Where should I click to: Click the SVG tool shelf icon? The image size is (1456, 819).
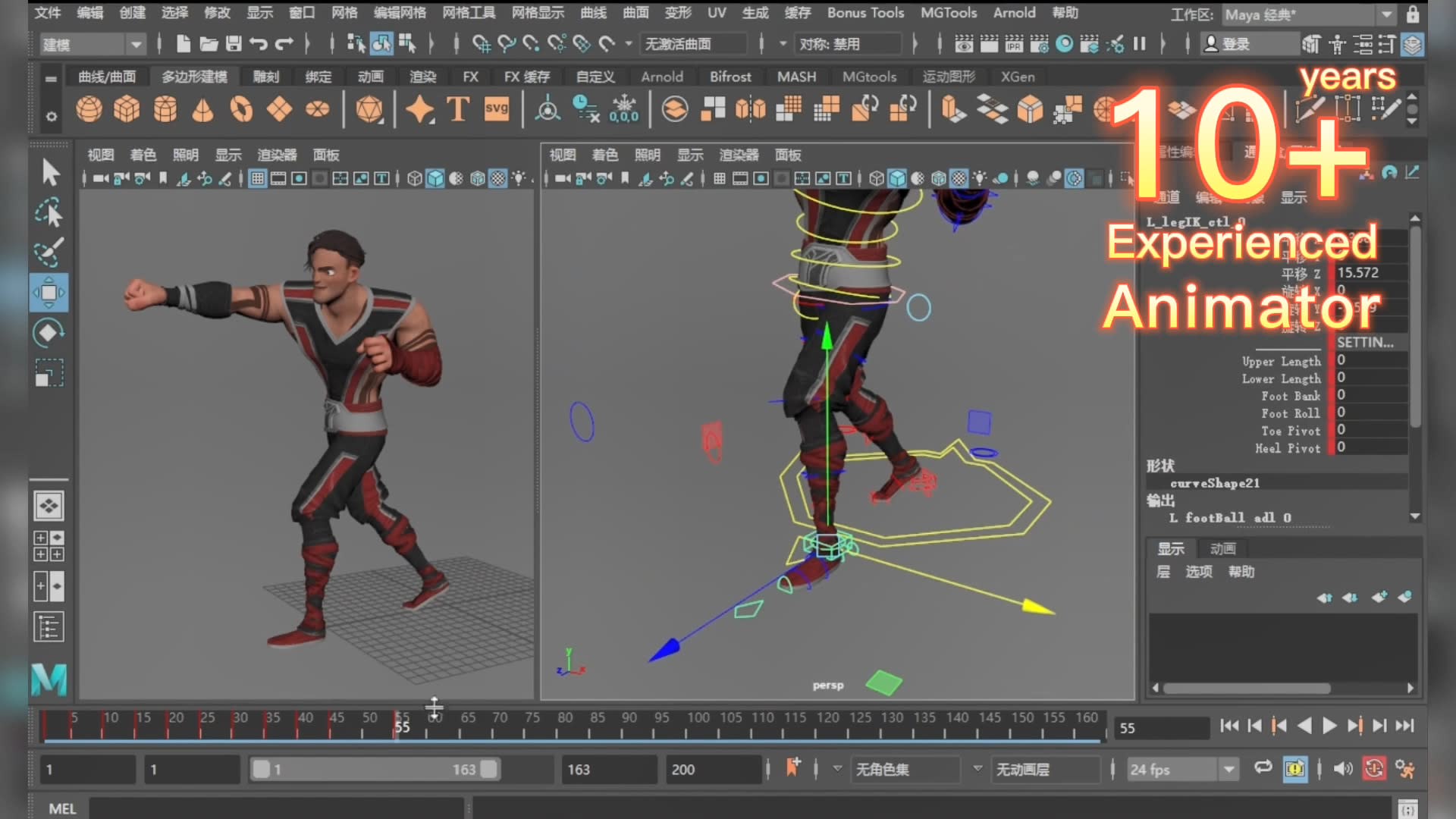point(497,108)
